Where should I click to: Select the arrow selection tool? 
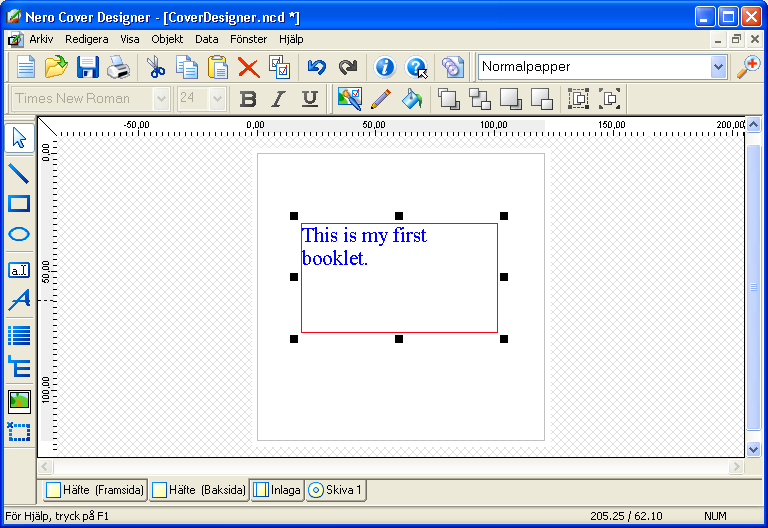[20, 138]
